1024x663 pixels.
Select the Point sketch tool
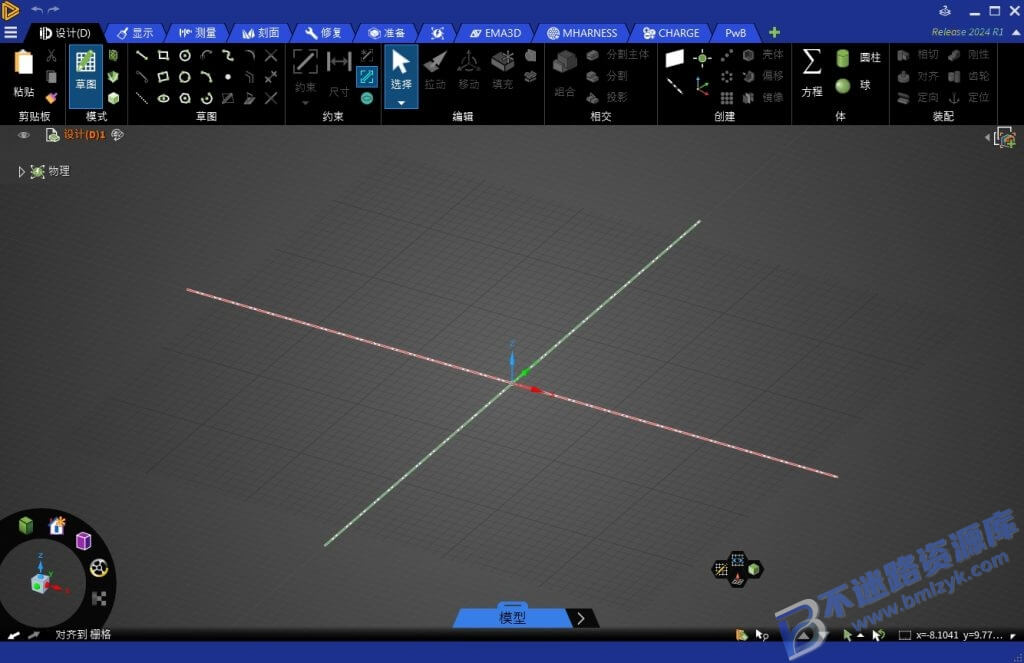pos(228,76)
